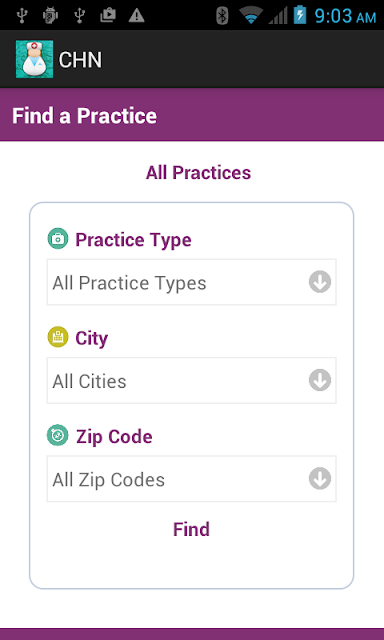Screen dimensions: 384x640
Task: Tap the Find a Practice header bar
Action: [192, 116]
